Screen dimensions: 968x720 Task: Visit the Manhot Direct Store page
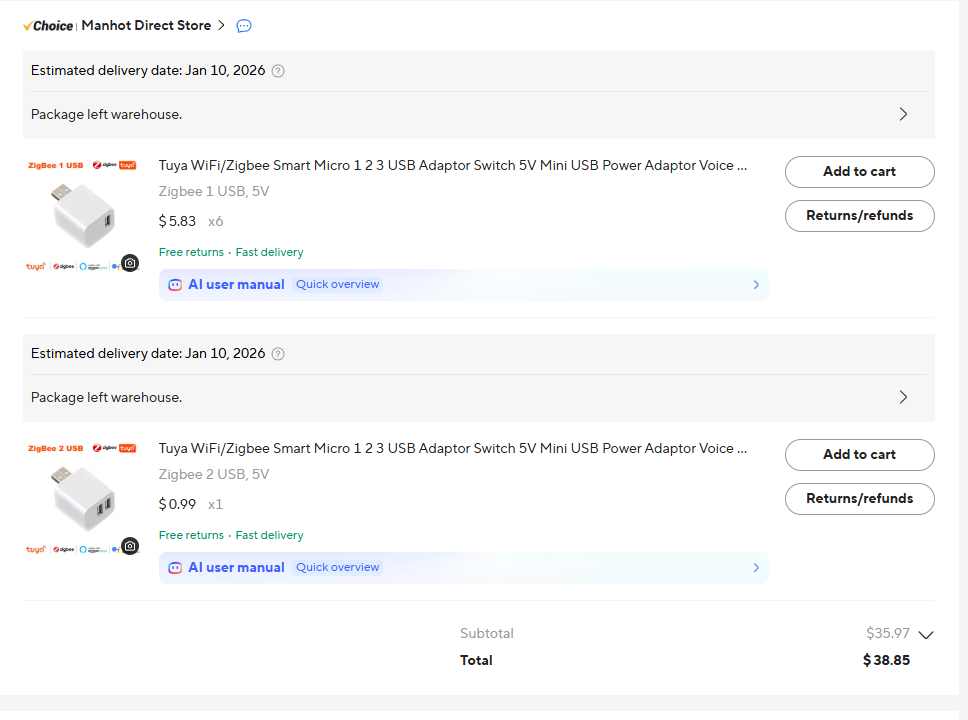tap(146, 26)
